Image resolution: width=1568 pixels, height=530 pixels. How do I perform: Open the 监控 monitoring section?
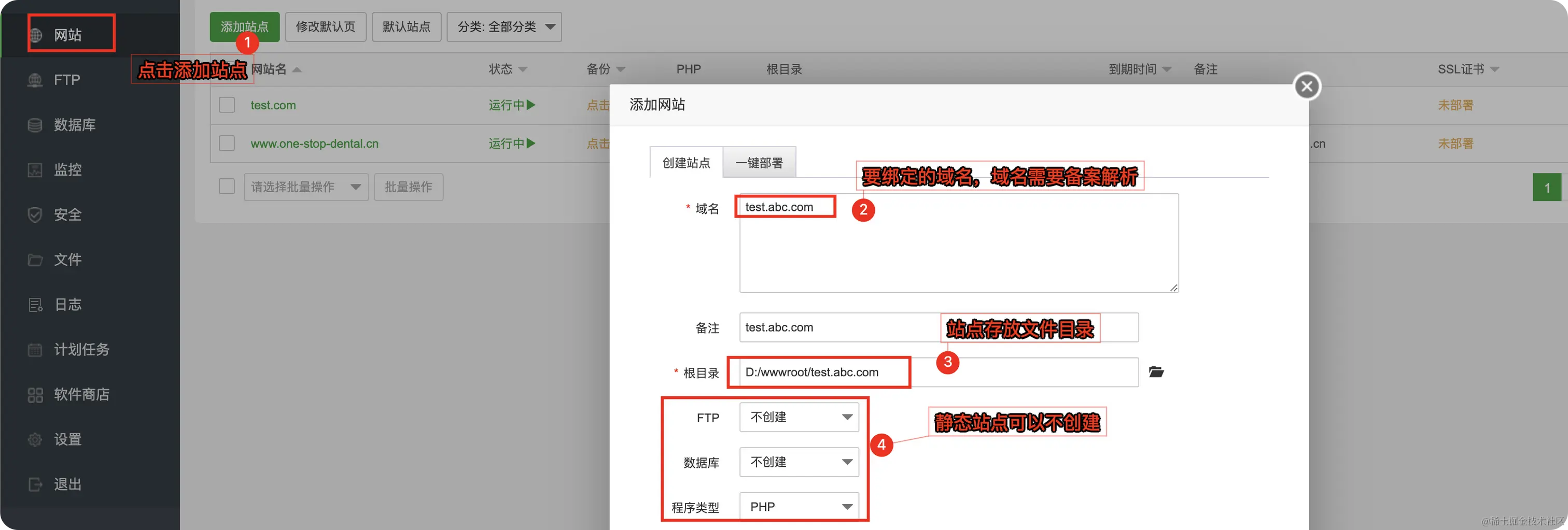[68, 170]
